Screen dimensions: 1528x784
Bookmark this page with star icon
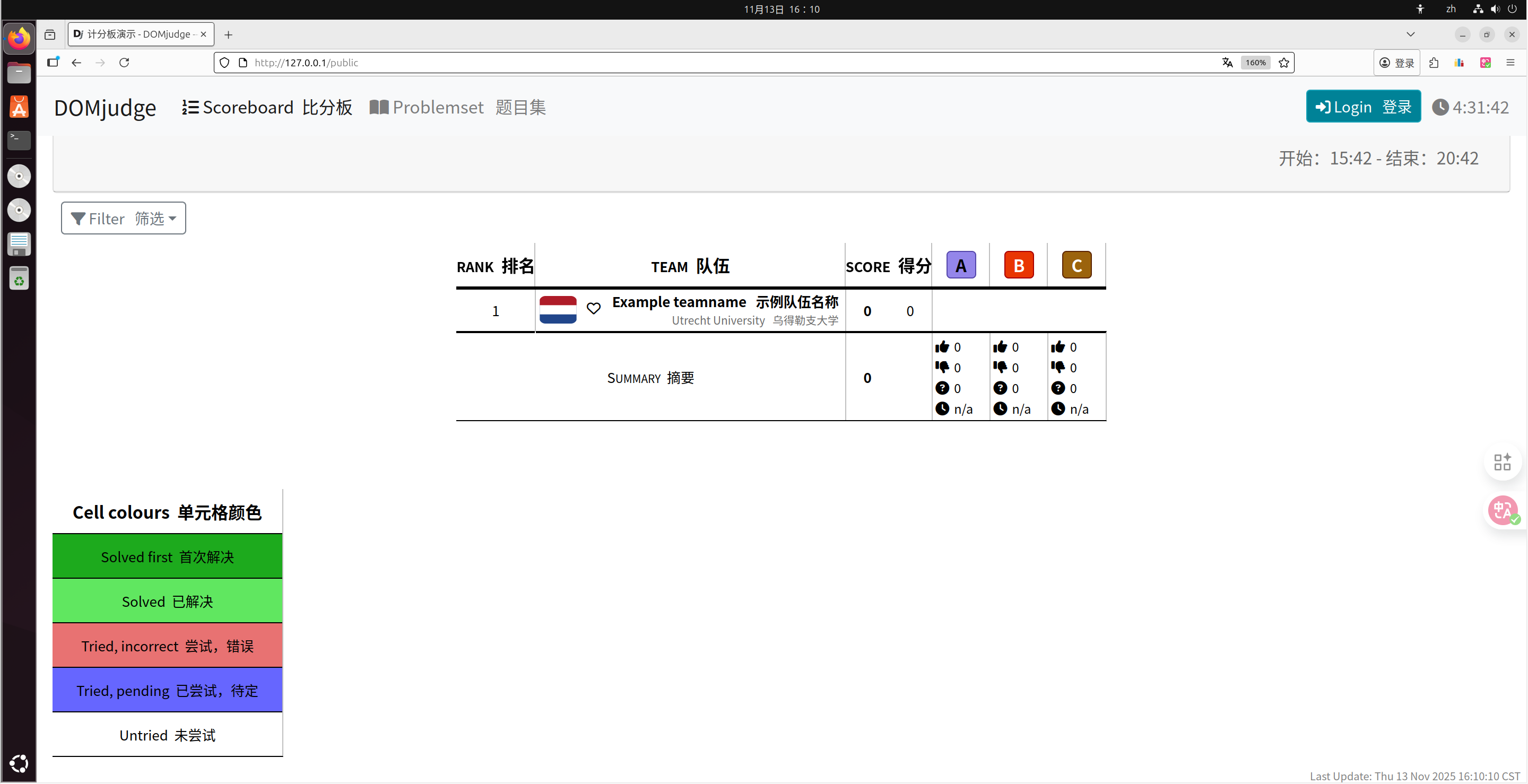pyautogui.click(x=1283, y=62)
